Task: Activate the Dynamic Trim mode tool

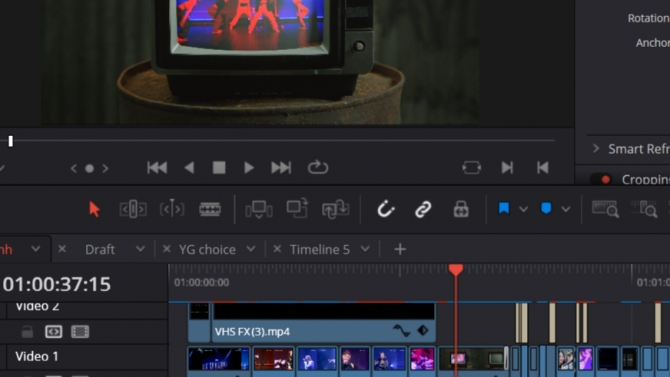Action: 172,209
